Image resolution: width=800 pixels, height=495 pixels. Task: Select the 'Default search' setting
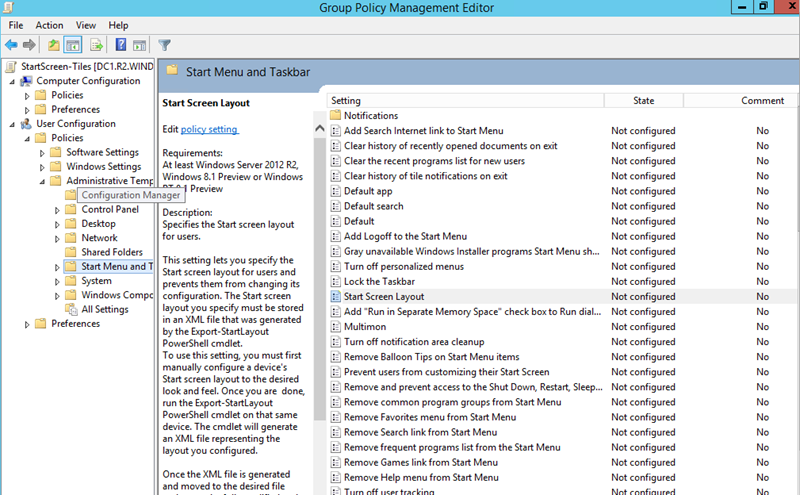tap(373, 206)
